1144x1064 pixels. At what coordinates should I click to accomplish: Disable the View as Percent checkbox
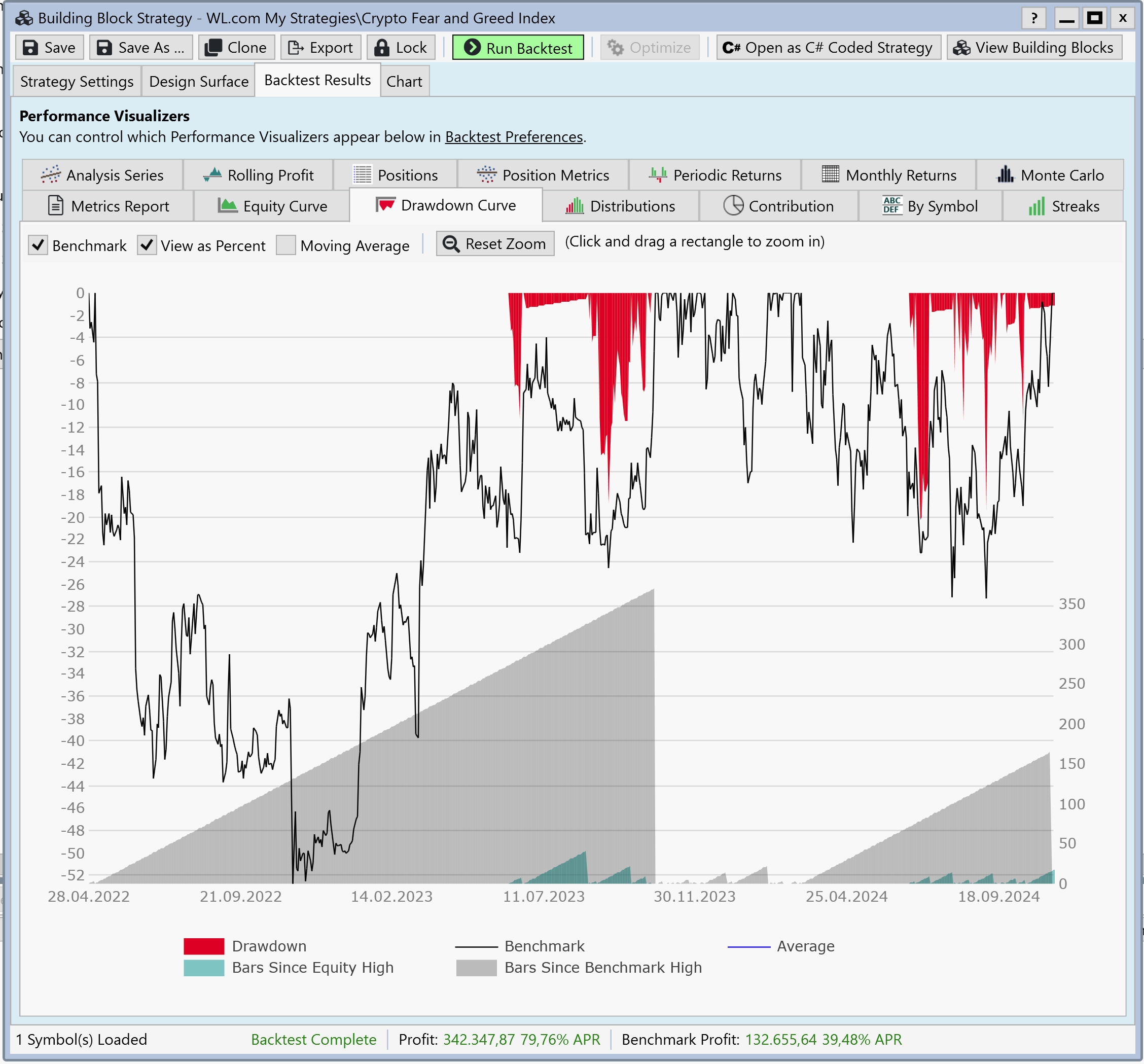point(148,246)
